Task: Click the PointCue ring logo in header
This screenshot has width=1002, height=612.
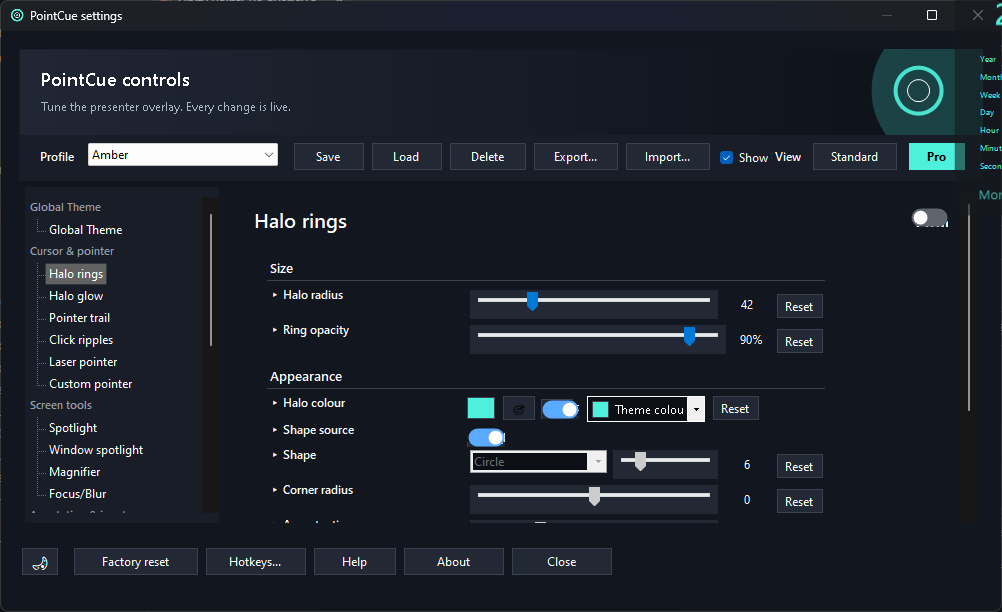Action: pyautogui.click(x=918, y=91)
